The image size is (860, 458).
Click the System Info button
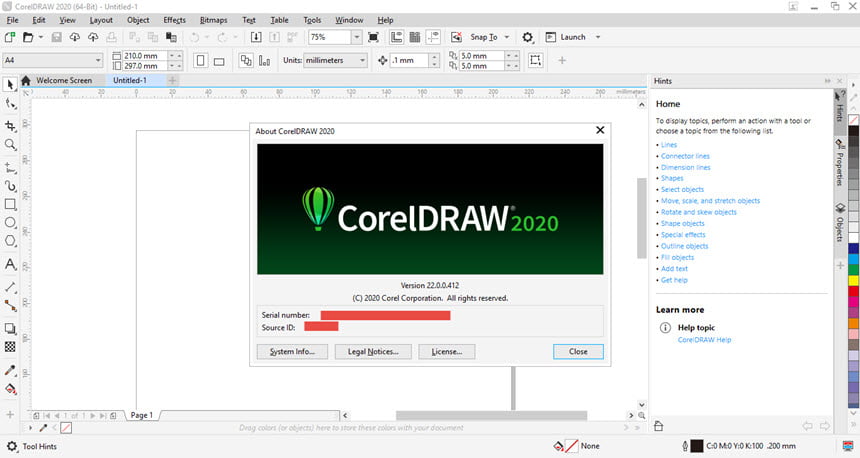tap(292, 352)
